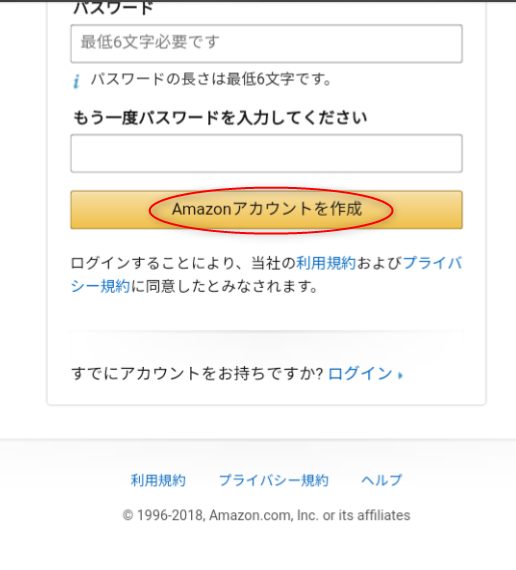
Task: Click the ログインすることにより text
Action: [153, 263]
